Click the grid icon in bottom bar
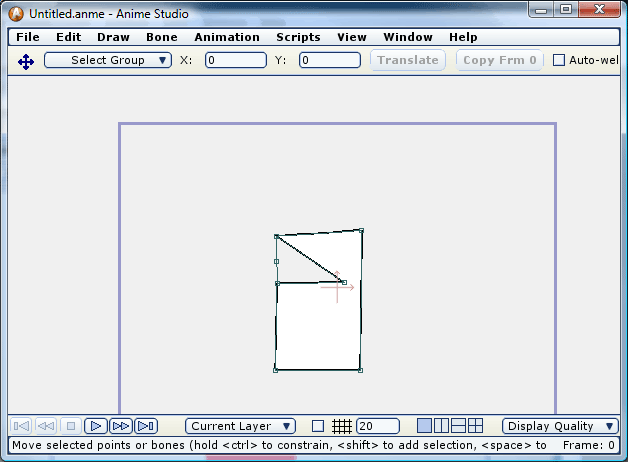This screenshot has height=462, width=628. pos(342,426)
